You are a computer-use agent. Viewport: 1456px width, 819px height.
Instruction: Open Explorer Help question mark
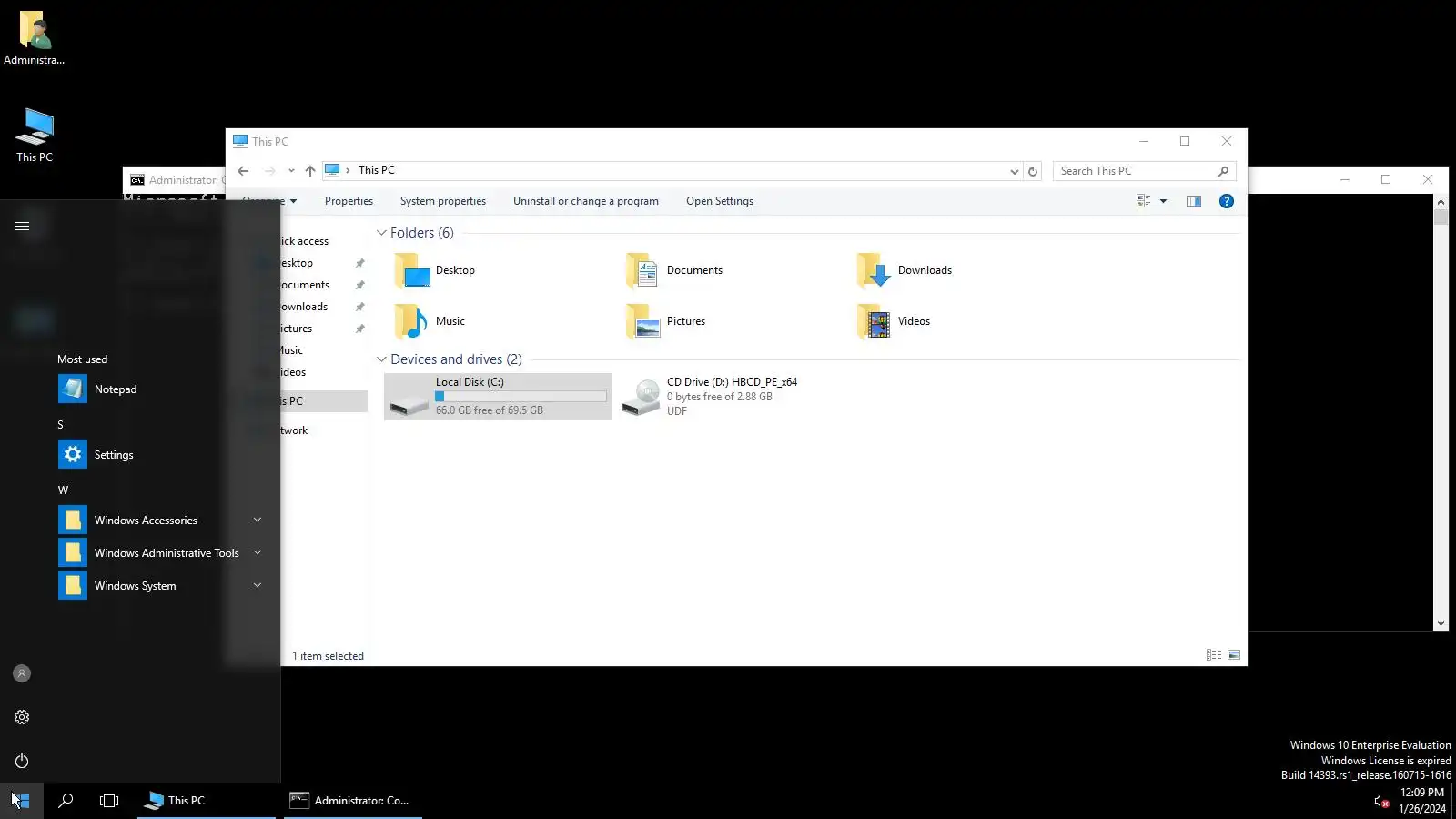pos(1227,201)
